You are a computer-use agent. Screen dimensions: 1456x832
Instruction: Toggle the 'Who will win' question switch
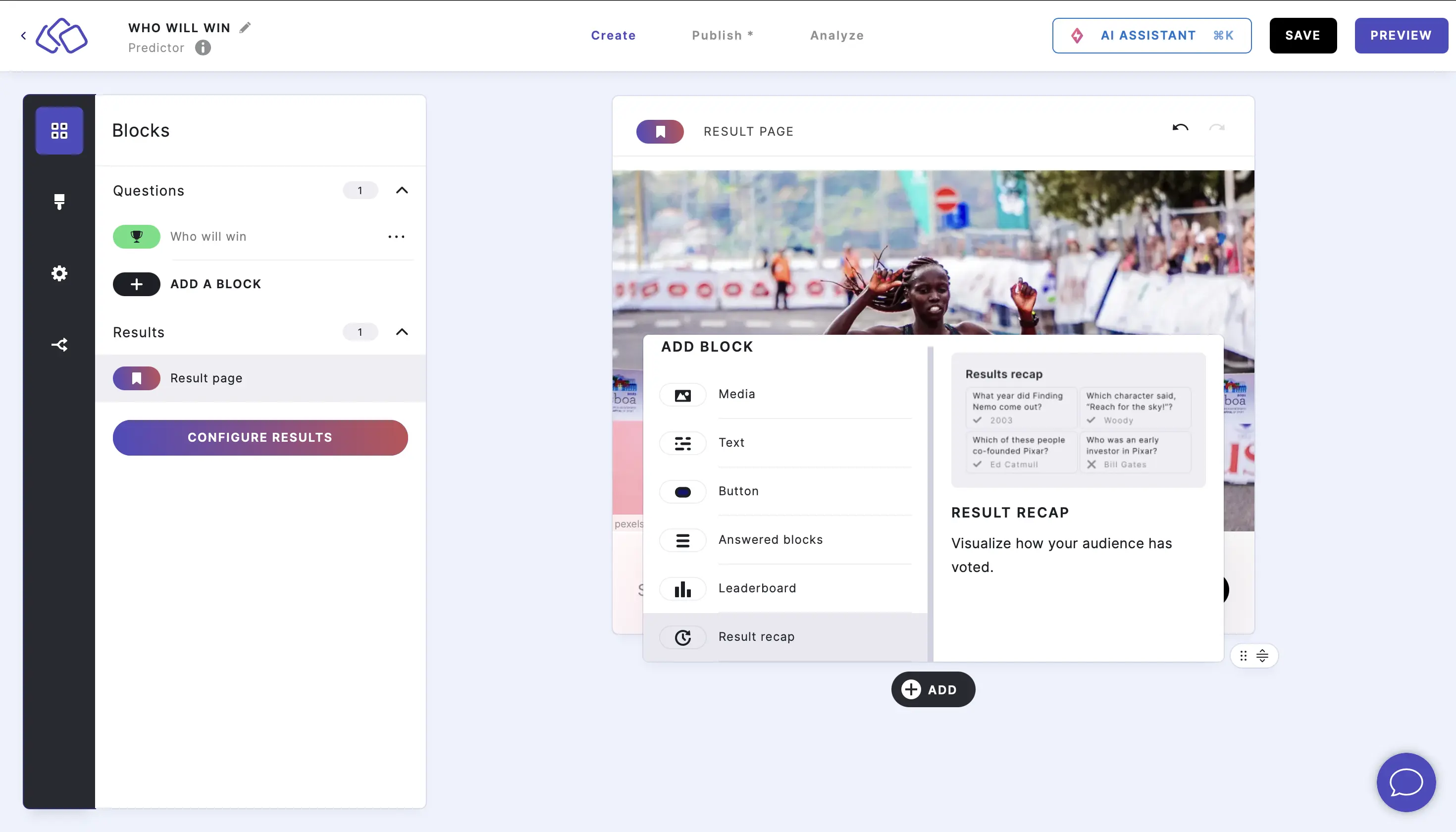(x=137, y=236)
